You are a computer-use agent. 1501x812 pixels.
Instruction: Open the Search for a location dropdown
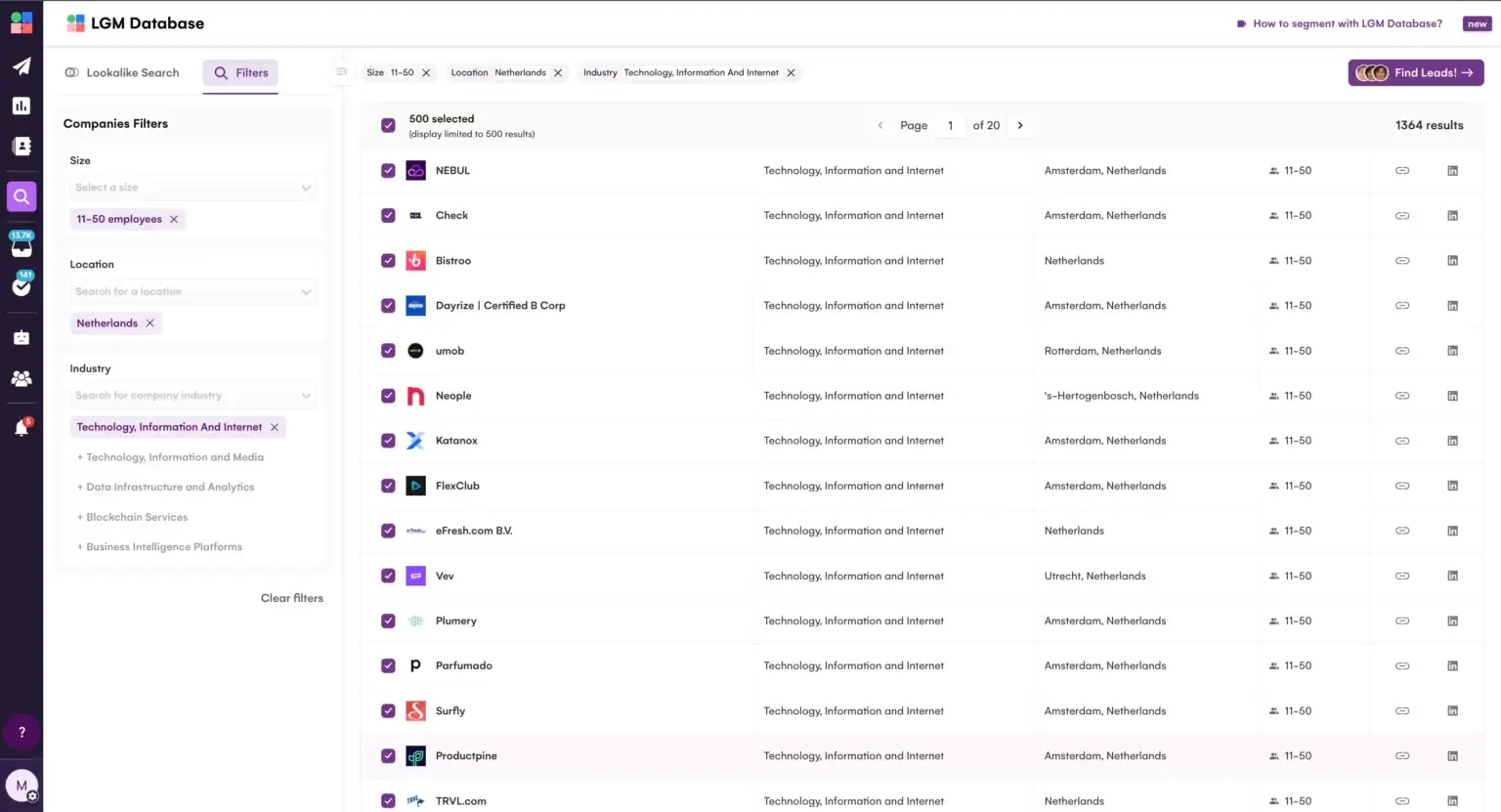[193, 291]
